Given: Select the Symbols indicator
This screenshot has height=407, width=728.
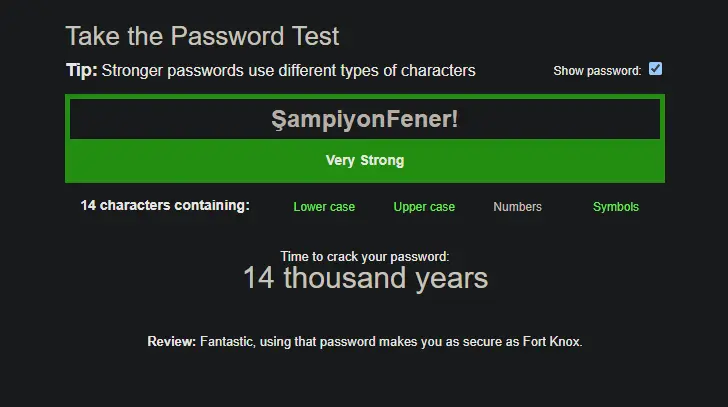Looking at the screenshot, I should [x=616, y=207].
